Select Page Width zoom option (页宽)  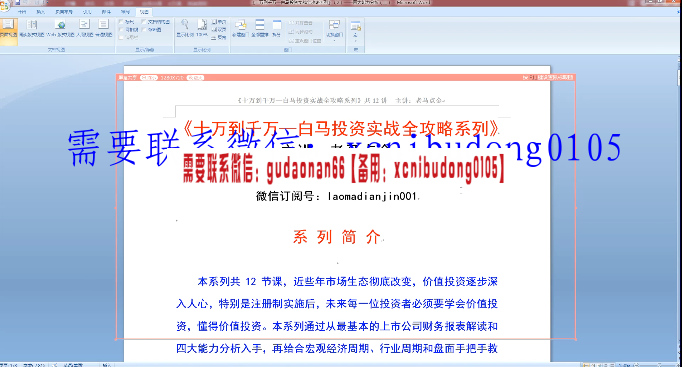click(219, 37)
